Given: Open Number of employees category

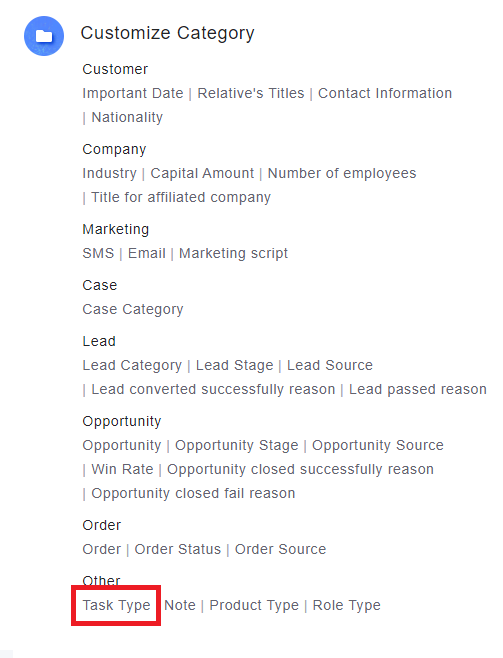Looking at the screenshot, I should pyautogui.click(x=342, y=173).
